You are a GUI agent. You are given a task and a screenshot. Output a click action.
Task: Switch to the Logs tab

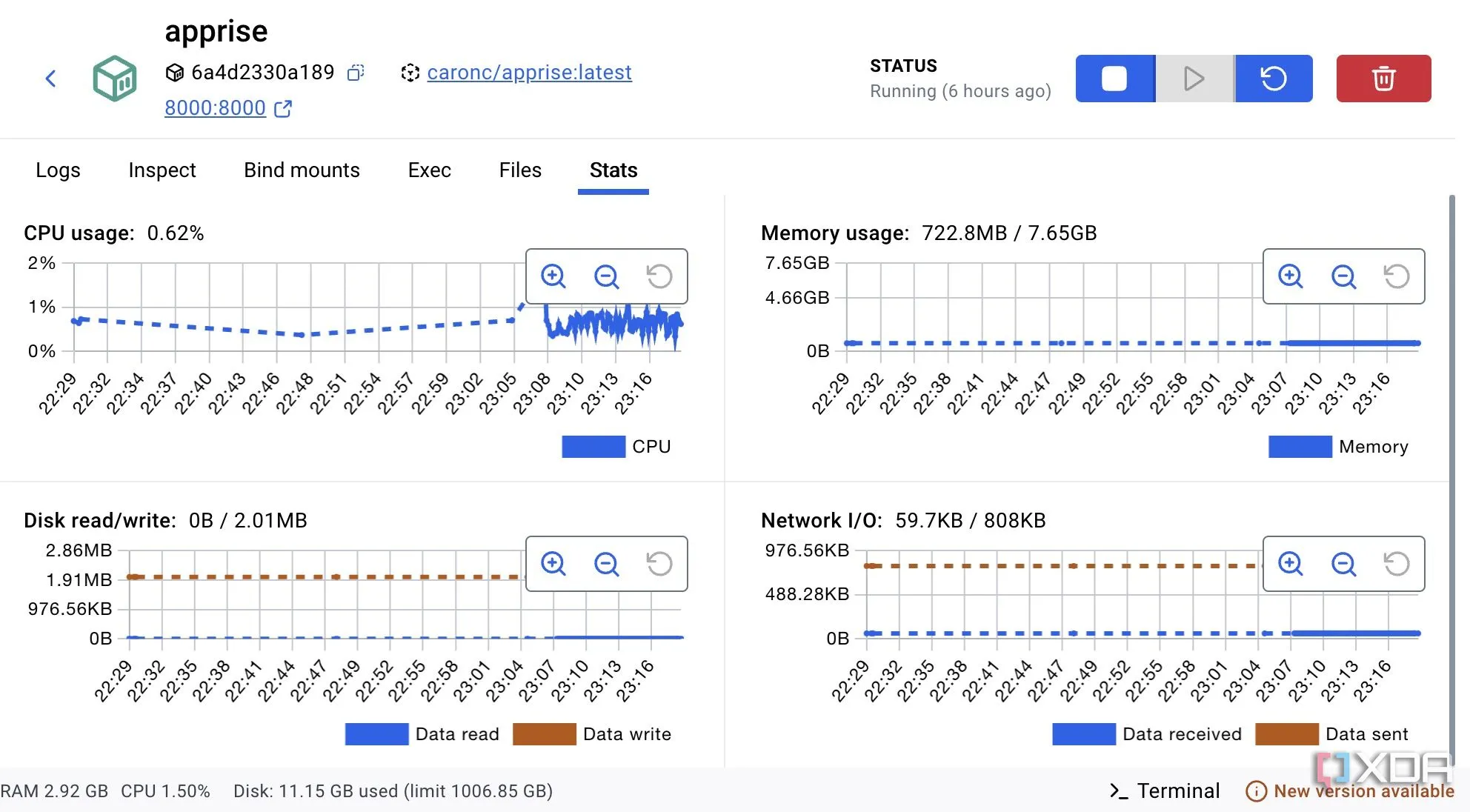pyautogui.click(x=58, y=170)
